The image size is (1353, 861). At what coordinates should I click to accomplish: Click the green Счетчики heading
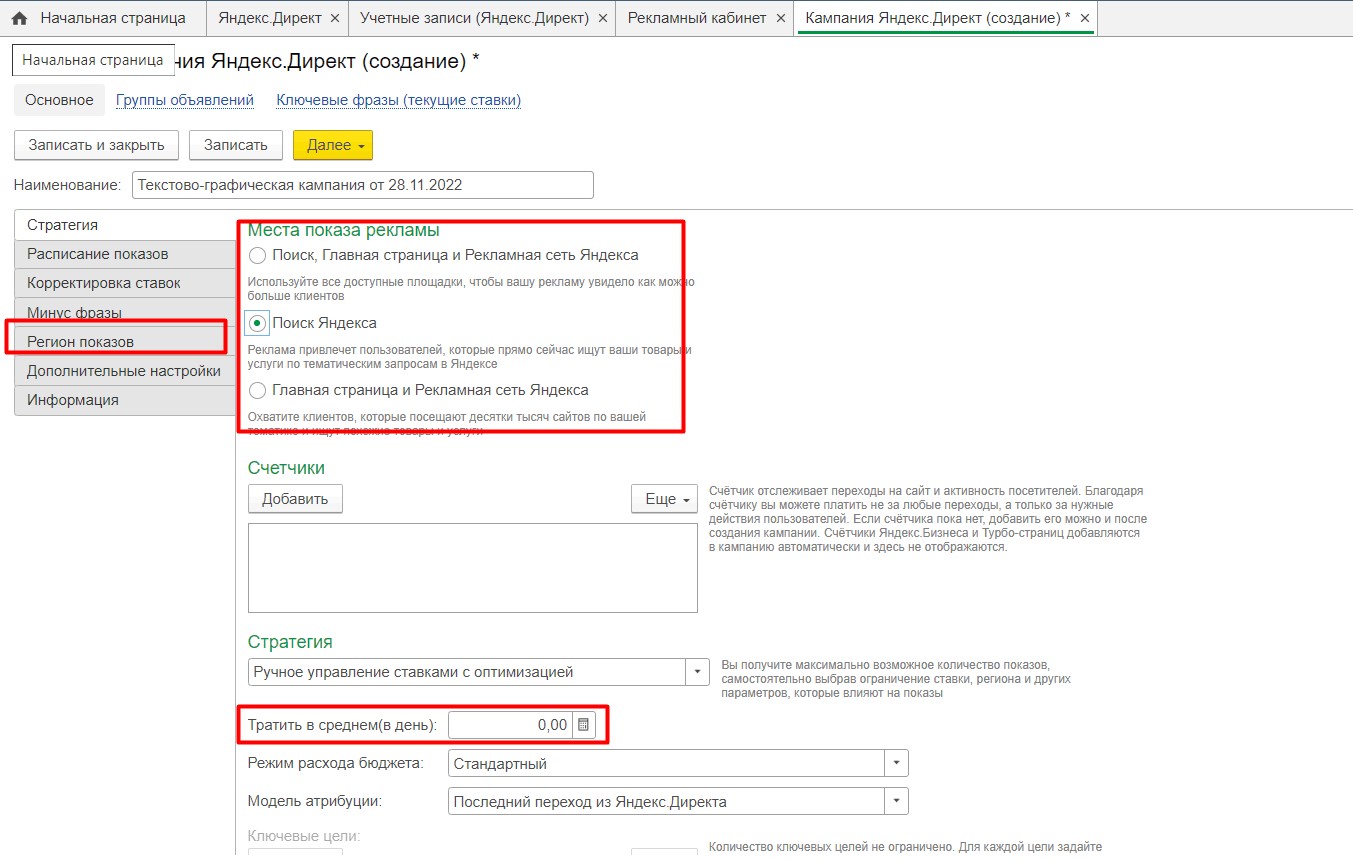(286, 467)
